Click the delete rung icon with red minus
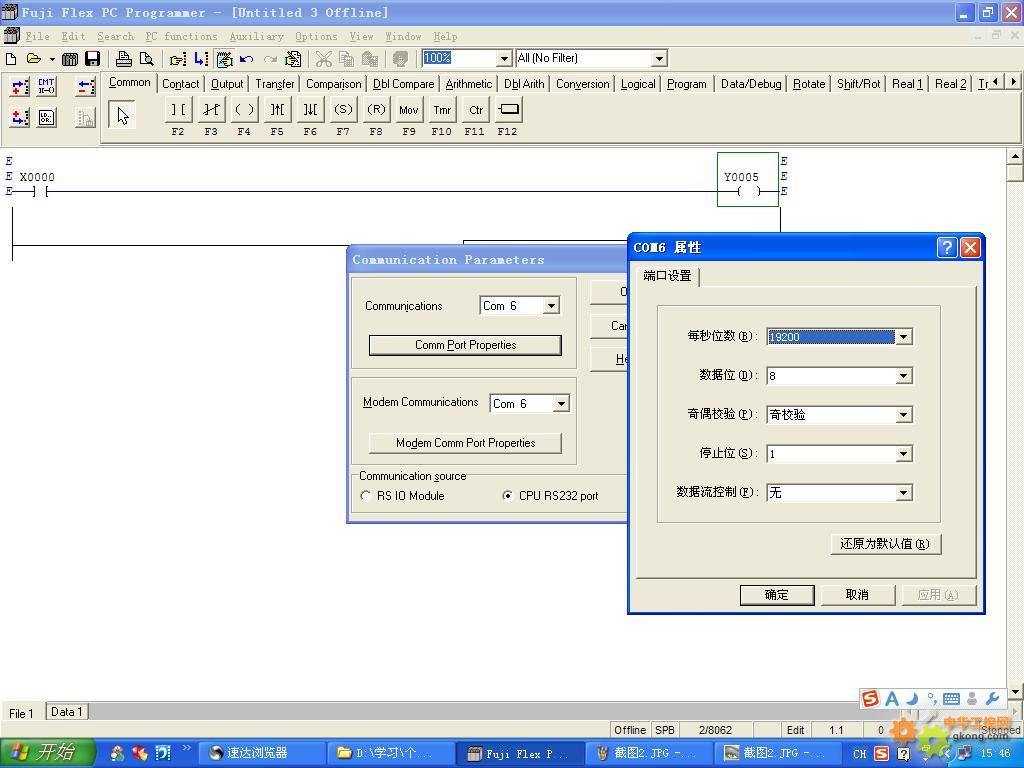The image size is (1024, 768). pyautogui.click(x=85, y=86)
